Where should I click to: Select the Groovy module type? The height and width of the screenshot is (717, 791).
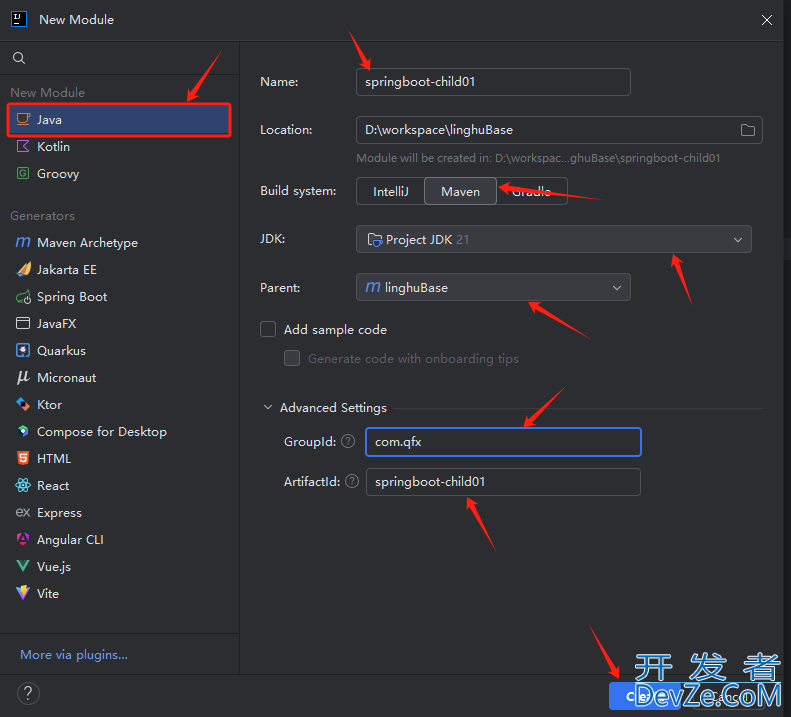pos(119,174)
